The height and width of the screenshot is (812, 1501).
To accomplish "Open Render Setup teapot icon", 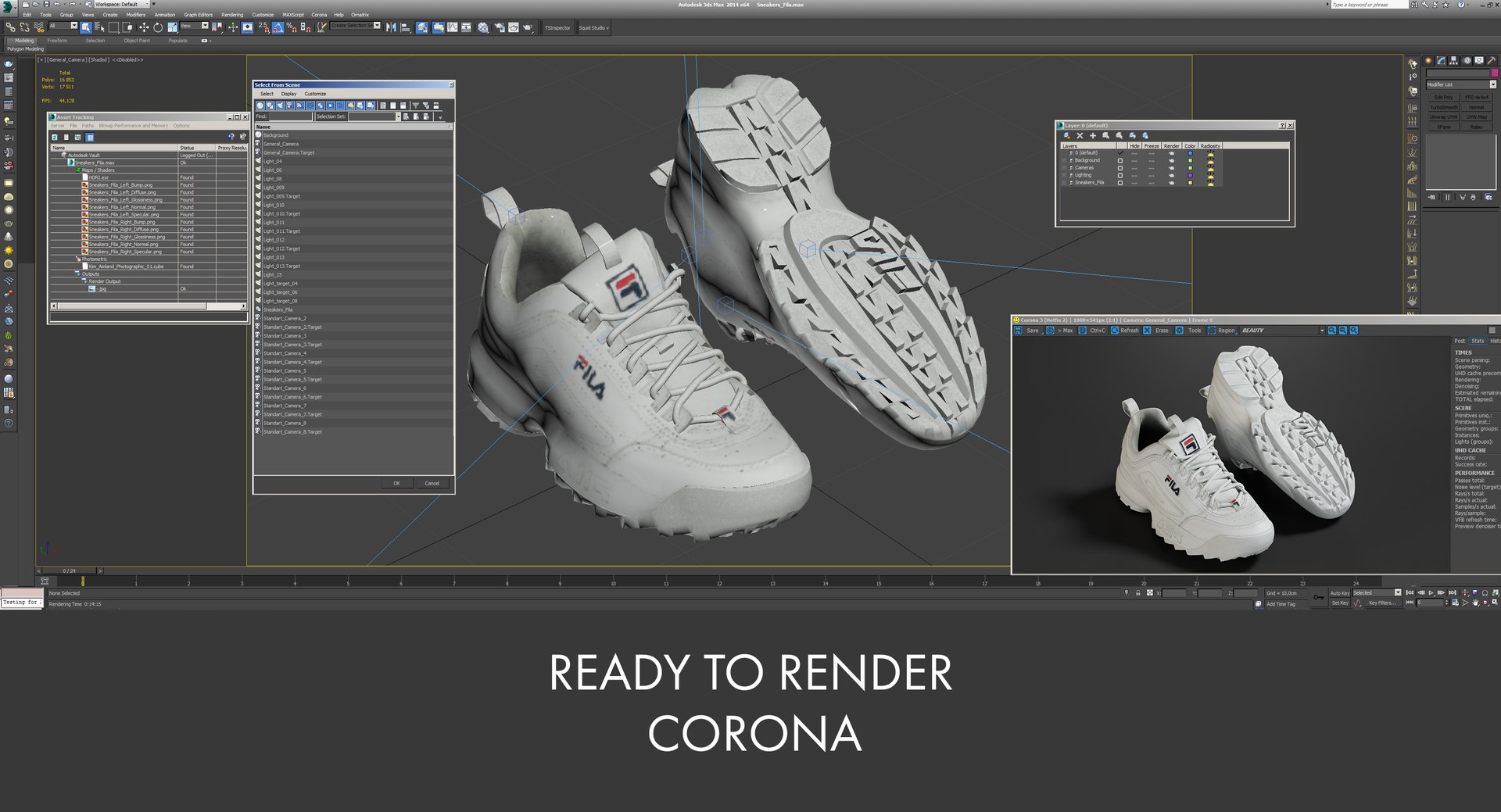I will tap(499, 27).
